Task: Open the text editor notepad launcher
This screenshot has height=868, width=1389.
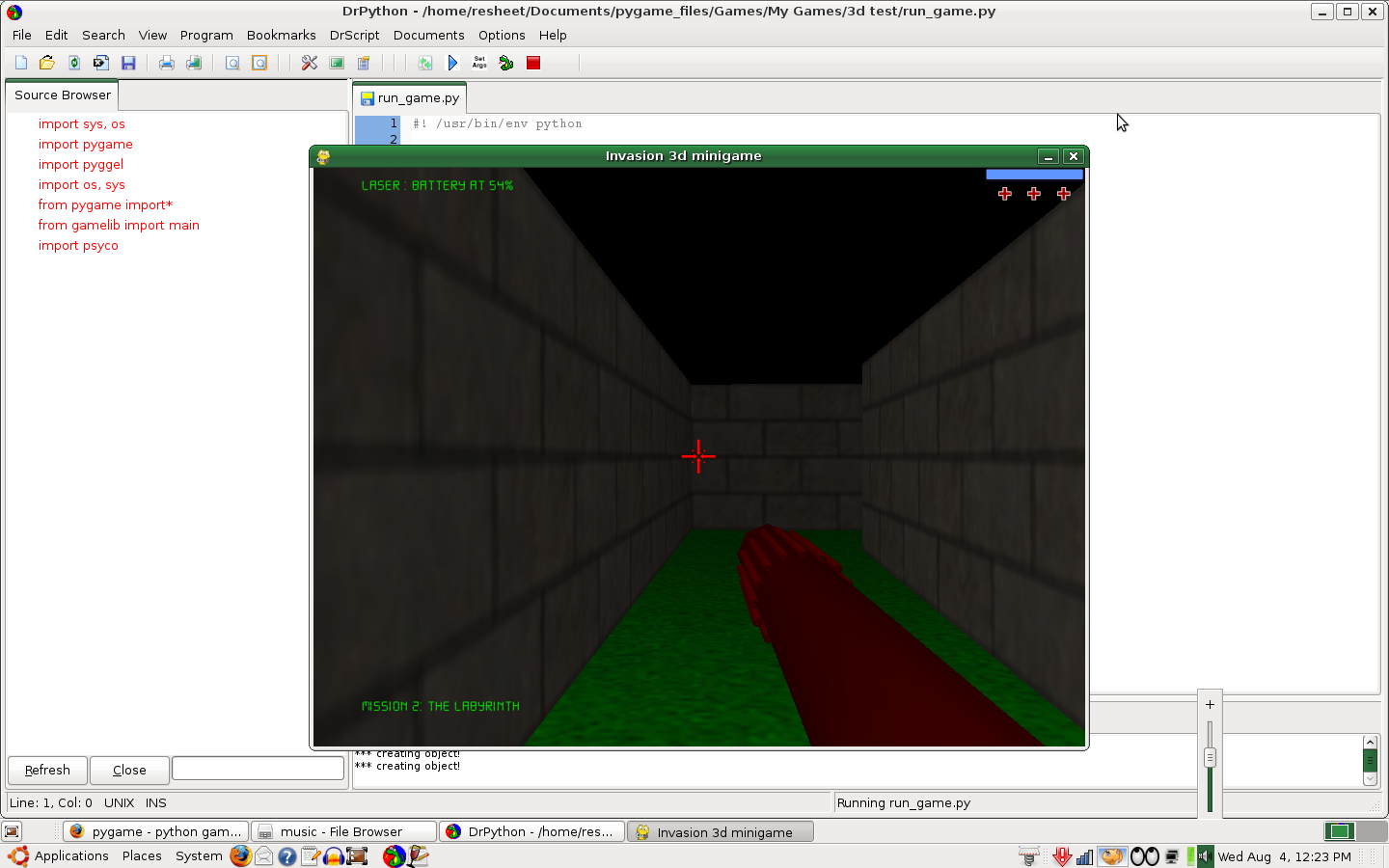Action: pos(311,855)
